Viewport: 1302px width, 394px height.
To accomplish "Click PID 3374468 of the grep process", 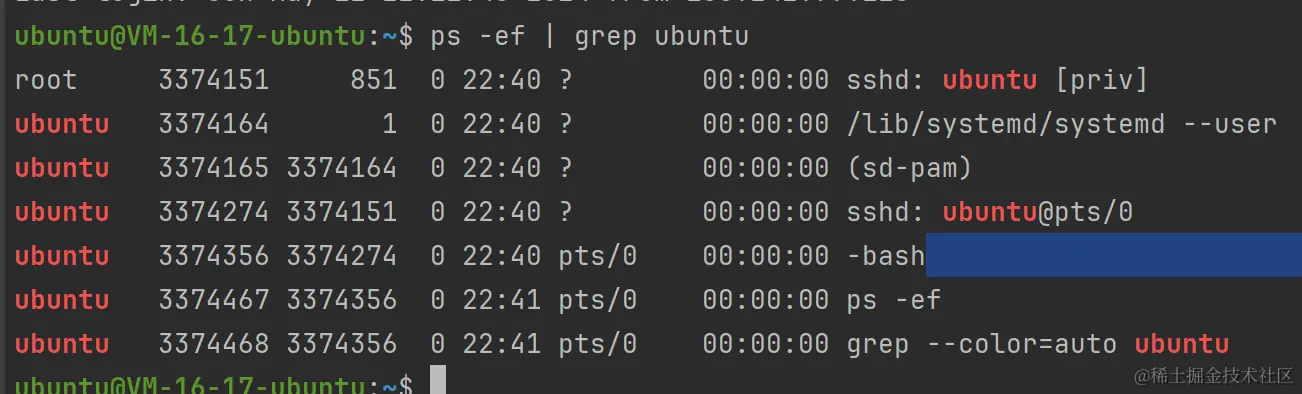I will click(x=213, y=344).
